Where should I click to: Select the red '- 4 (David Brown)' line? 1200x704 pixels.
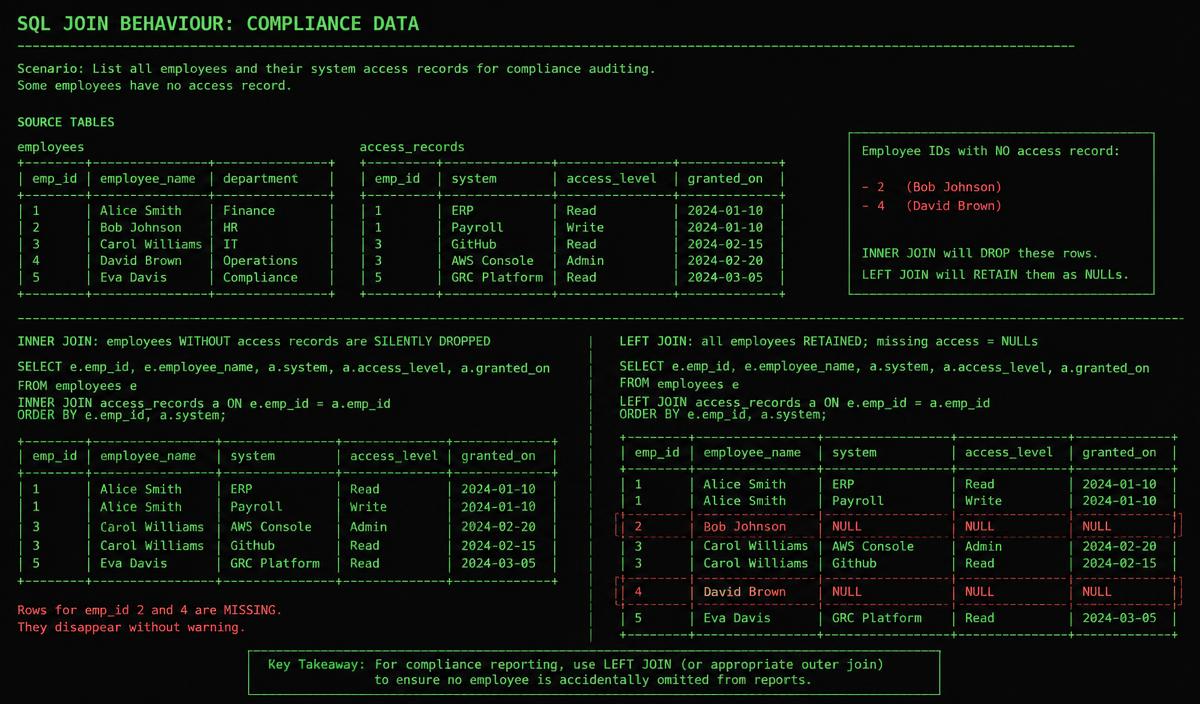[x=931, y=206]
